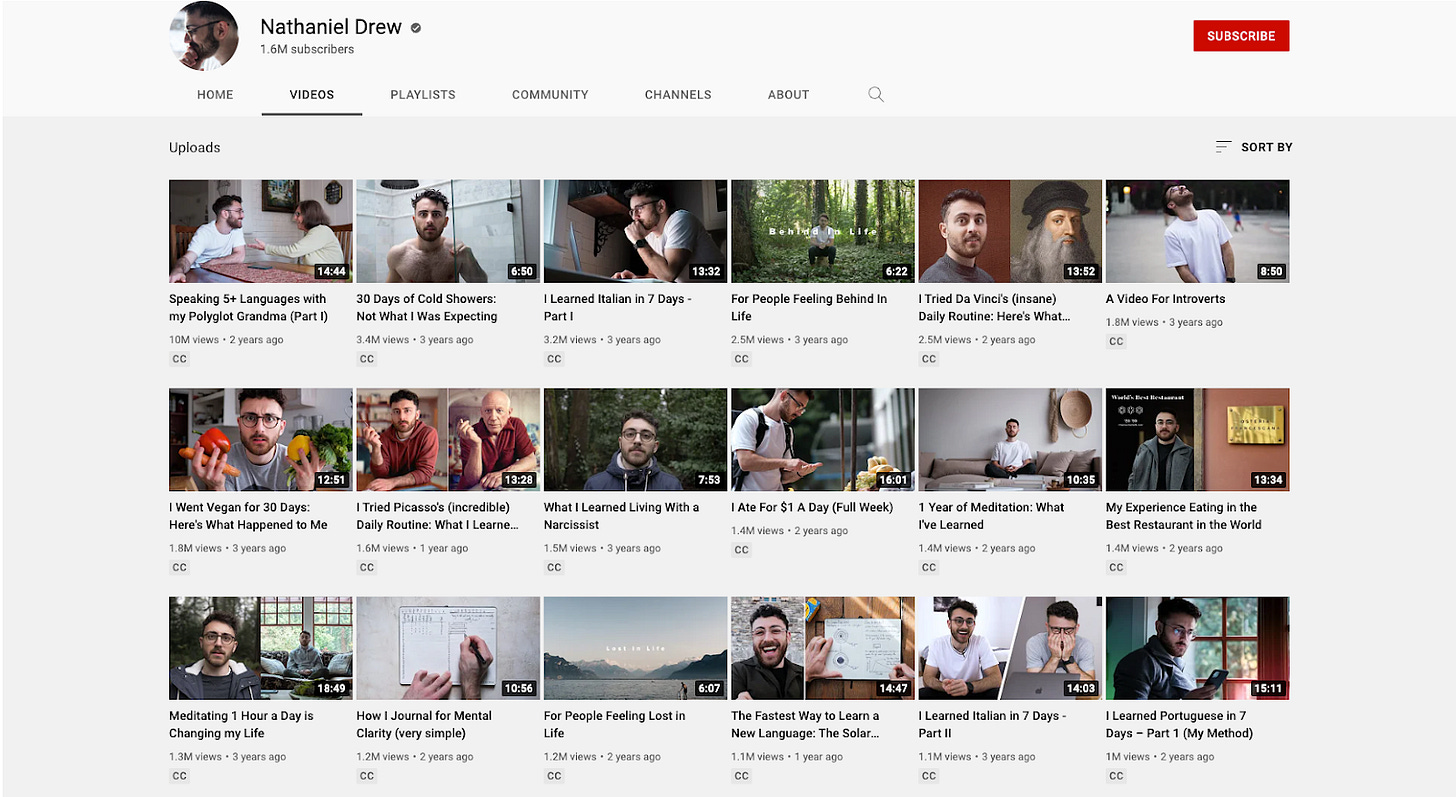Click the $1 A Day thumbnail with 16:01 duration
The height and width of the screenshot is (797, 1456).
click(823, 440)
